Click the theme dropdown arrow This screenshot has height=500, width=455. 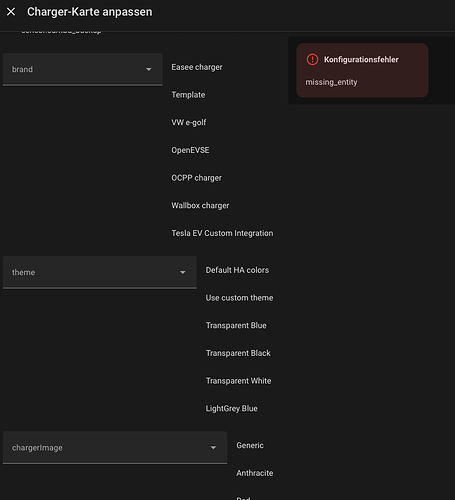(x=183, y=272)
